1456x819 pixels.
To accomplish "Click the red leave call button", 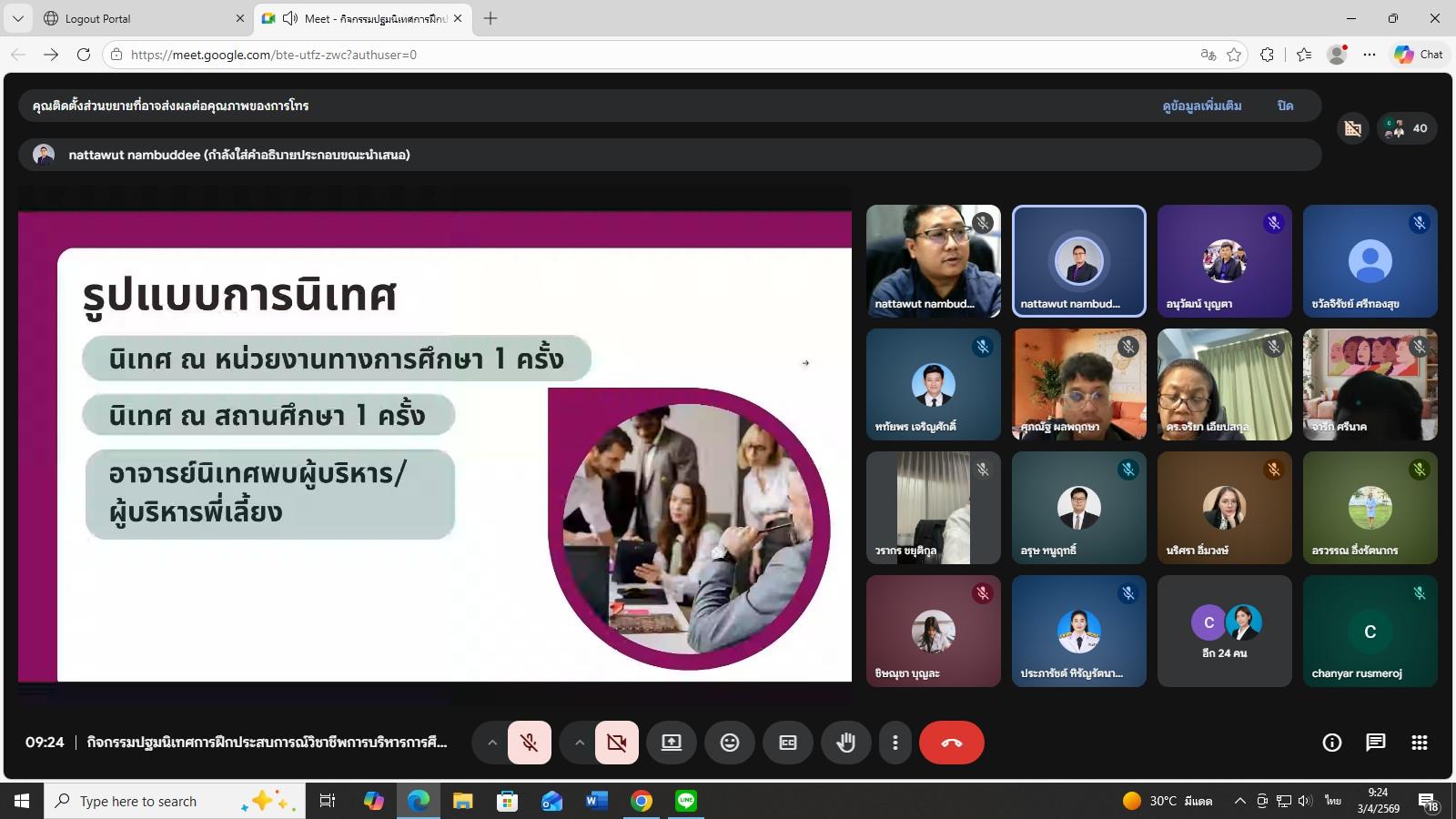I will tap(951, 743).
